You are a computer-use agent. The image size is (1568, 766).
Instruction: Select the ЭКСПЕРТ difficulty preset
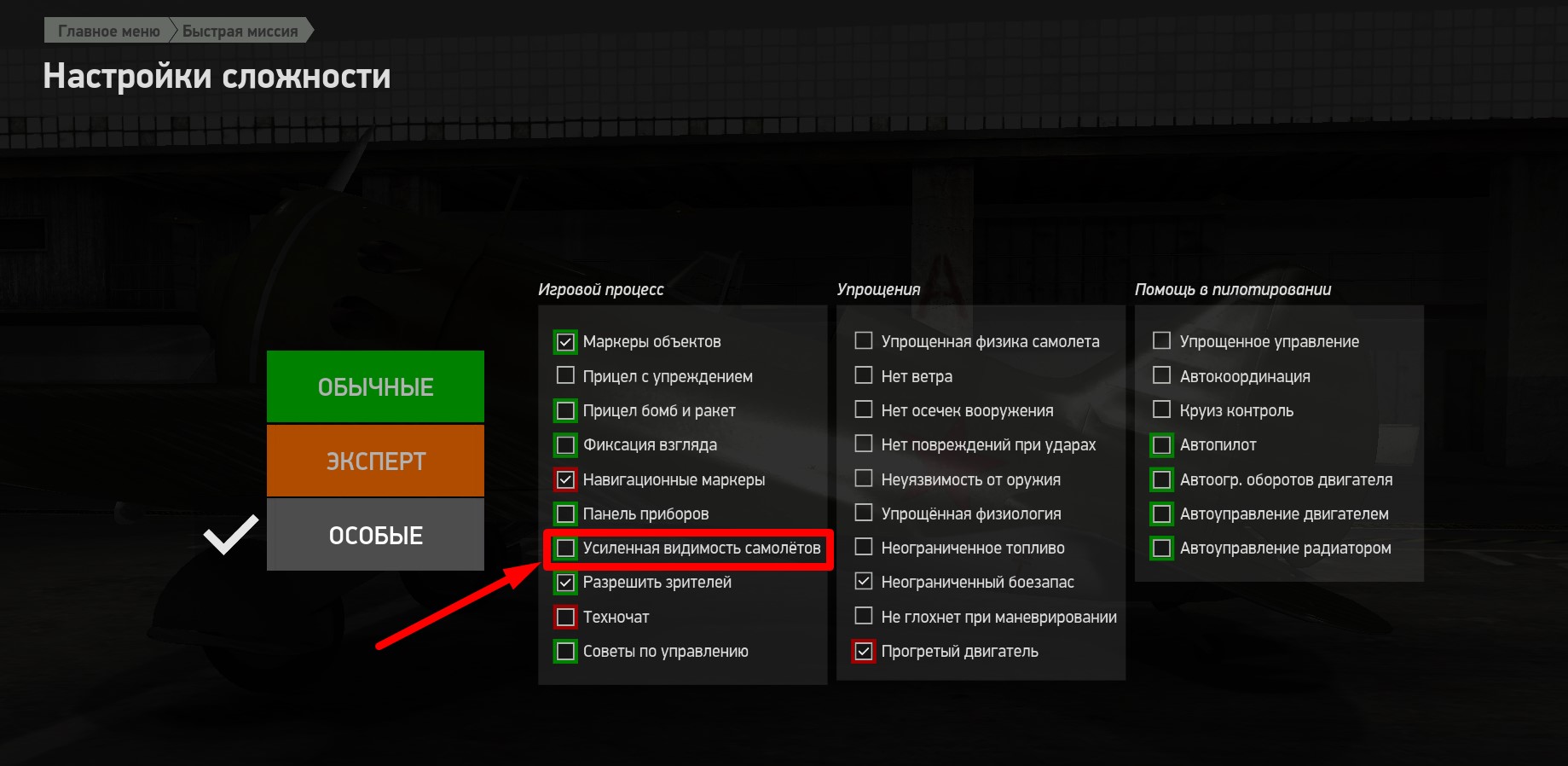(x=375, y=461)
